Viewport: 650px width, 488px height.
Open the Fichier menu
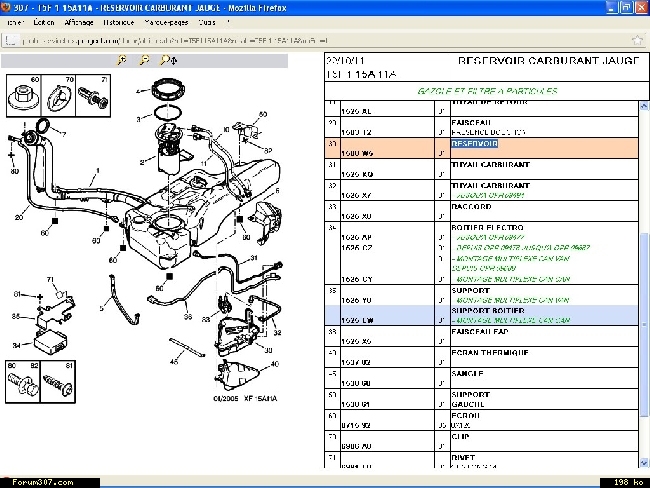[x=15, y=22]
